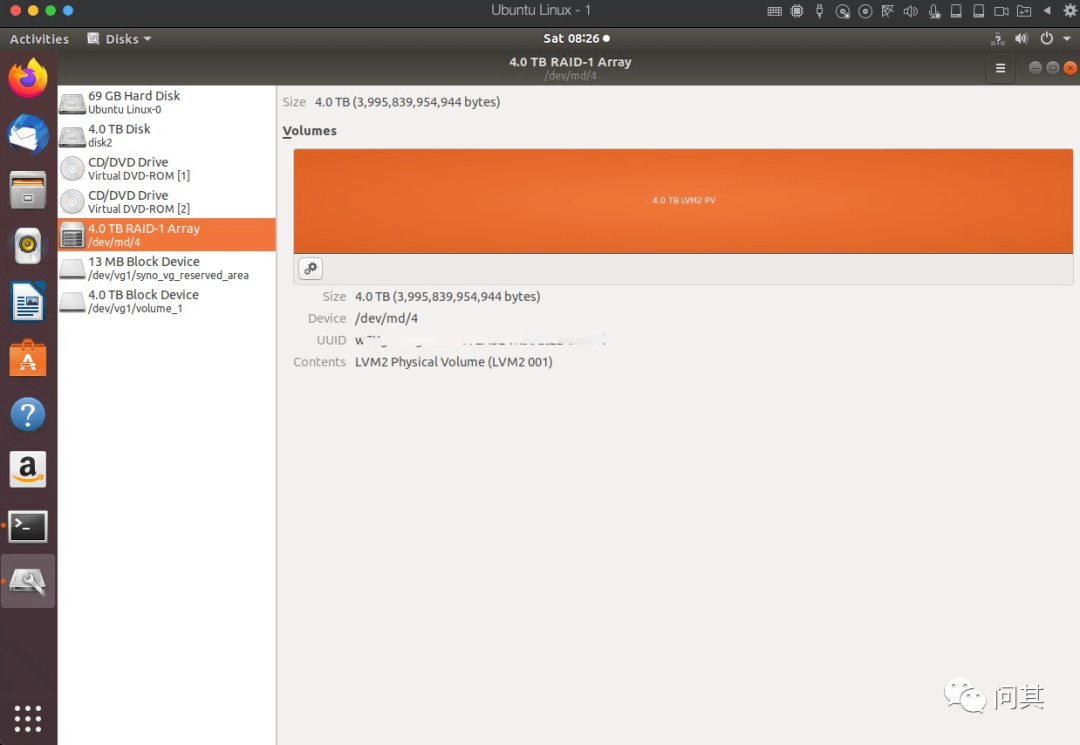This screenshot has width=1080, height=745.
Task: Select the 4.0 TB Disk disk2
Action: click(167, 135)
